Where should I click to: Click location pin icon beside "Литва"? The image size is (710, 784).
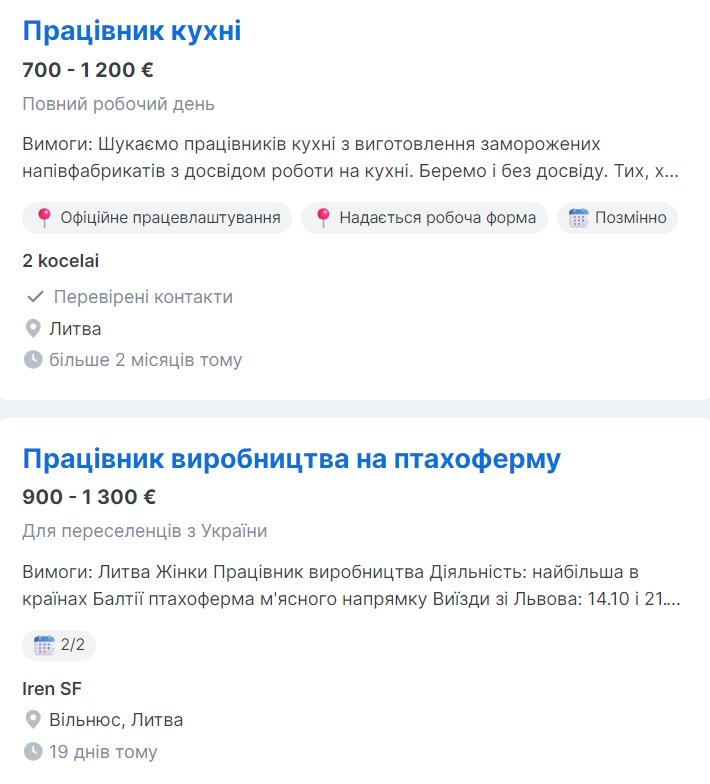pos(33,329)
